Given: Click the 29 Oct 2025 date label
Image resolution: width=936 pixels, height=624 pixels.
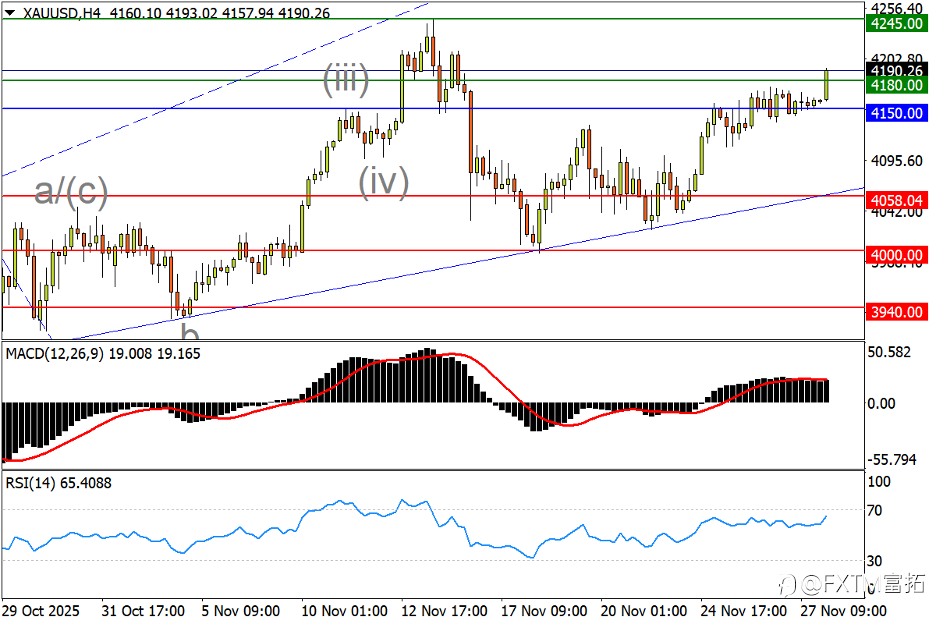Looking at the screenshot, I should [x=41, y=611].
